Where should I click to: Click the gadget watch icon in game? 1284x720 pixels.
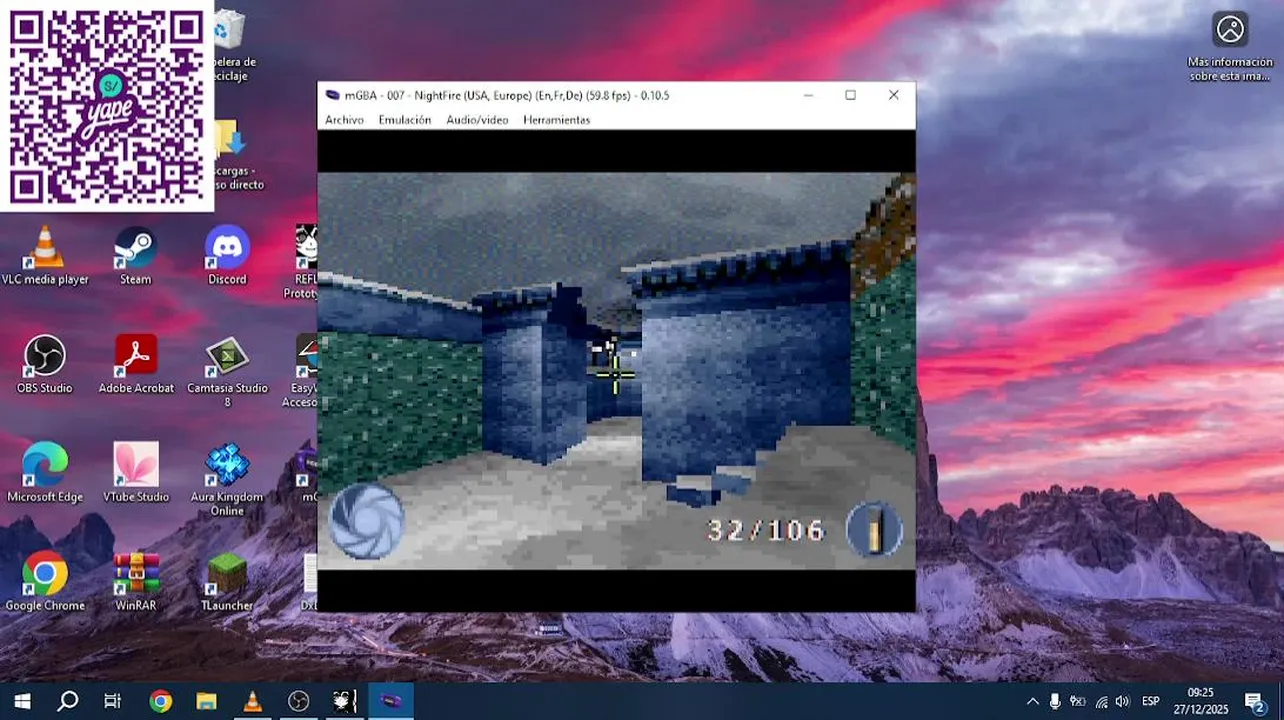[367, 521]
